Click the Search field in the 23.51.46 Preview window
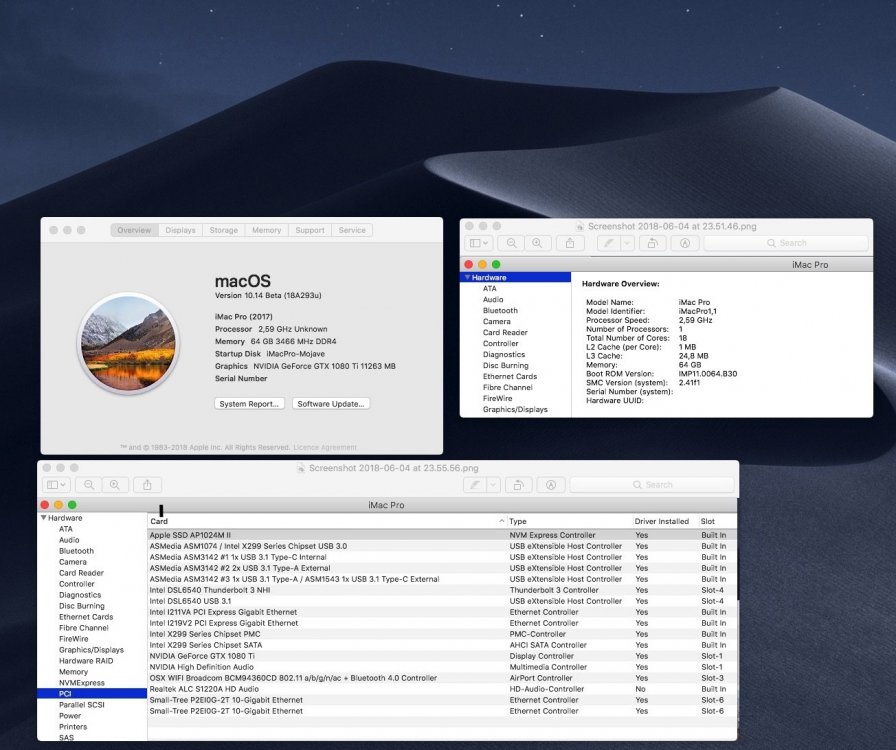 click(x=786, y=243)
